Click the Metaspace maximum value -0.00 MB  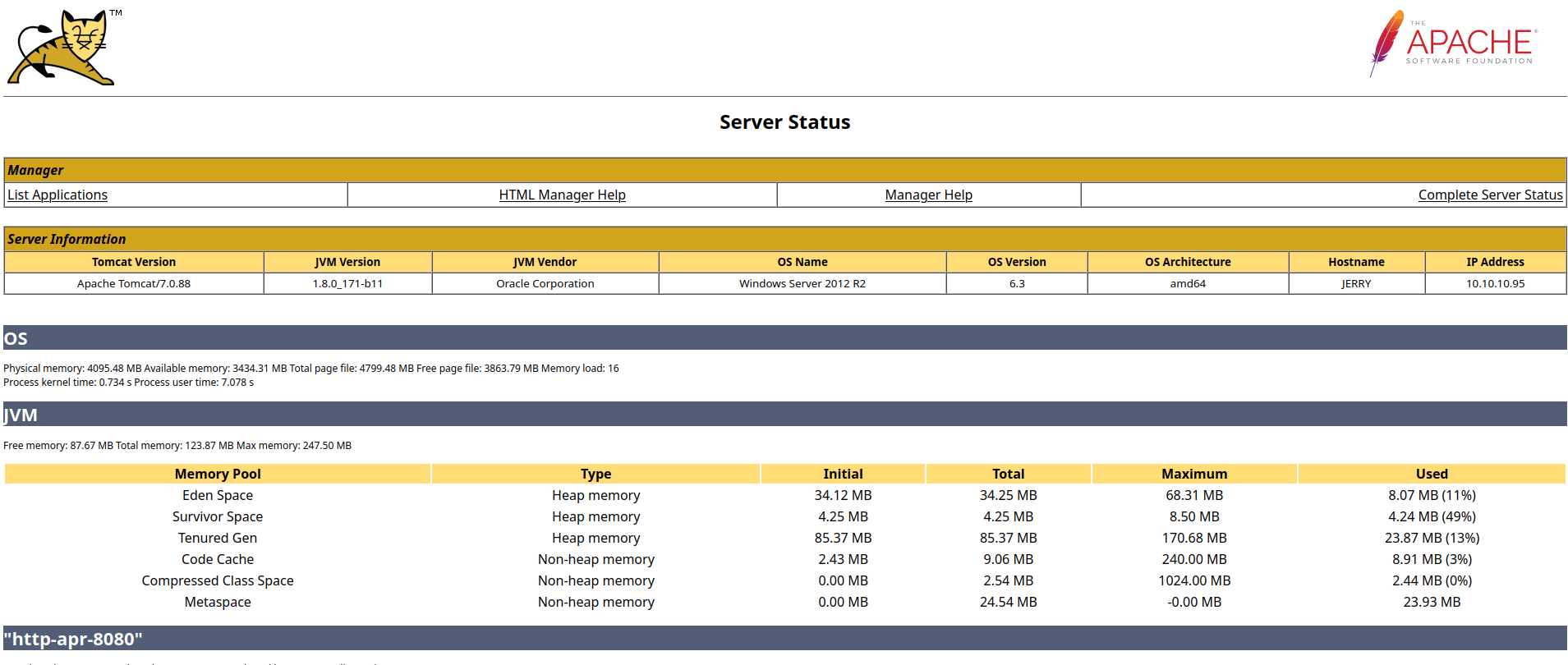point(1193,602)
